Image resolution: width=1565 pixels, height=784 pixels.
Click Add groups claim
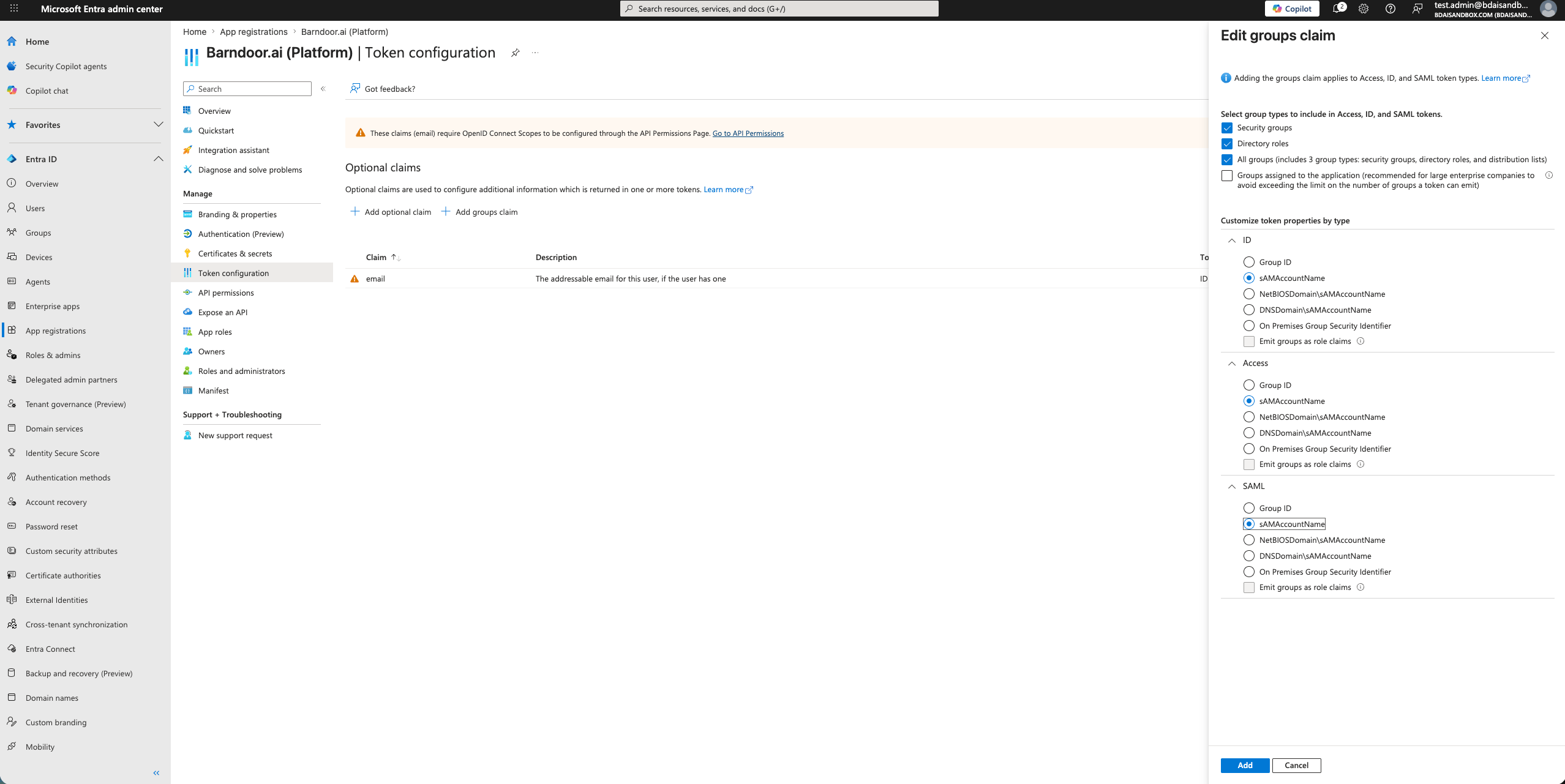479,212
